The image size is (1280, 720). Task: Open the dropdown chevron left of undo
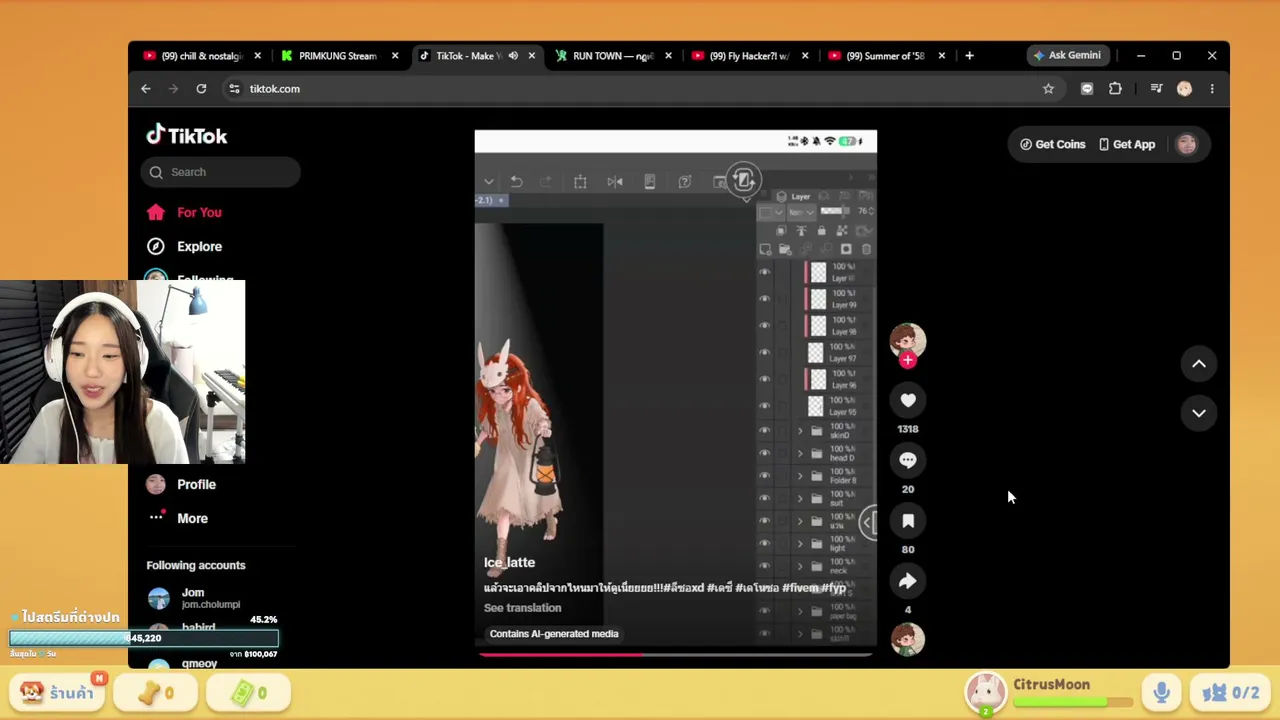coord(488,181)
